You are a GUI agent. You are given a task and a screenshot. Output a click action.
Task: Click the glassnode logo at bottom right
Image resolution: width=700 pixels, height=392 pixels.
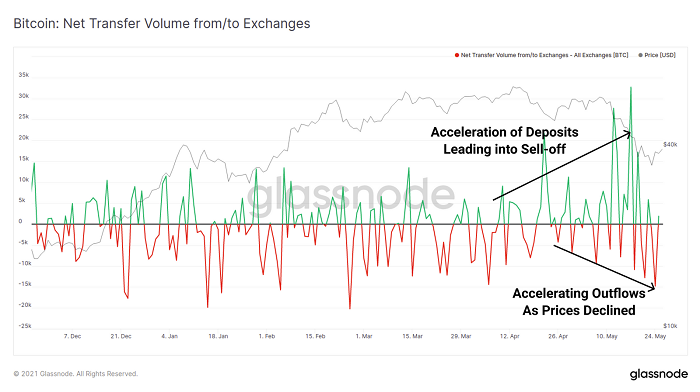[x=658, y=374]
